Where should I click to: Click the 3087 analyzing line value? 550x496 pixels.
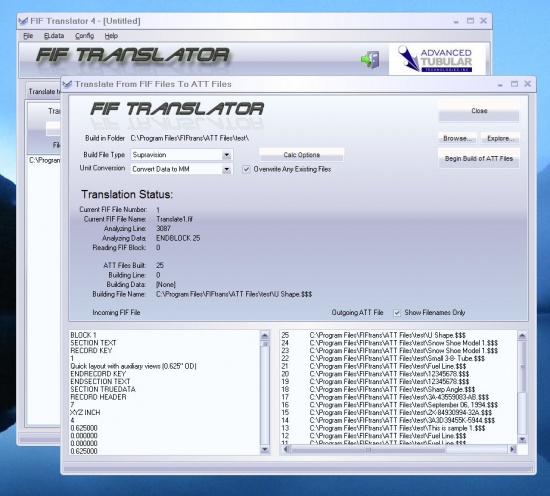[x=163, y=228]
